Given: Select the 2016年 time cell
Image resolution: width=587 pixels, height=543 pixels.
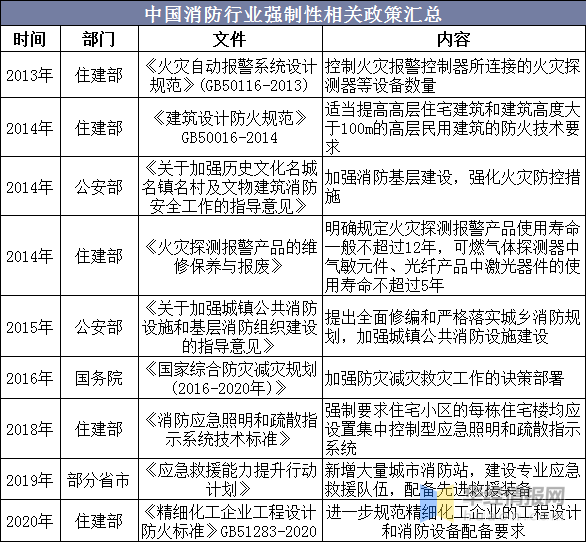Looking at the screenshot, I should 30,378.
